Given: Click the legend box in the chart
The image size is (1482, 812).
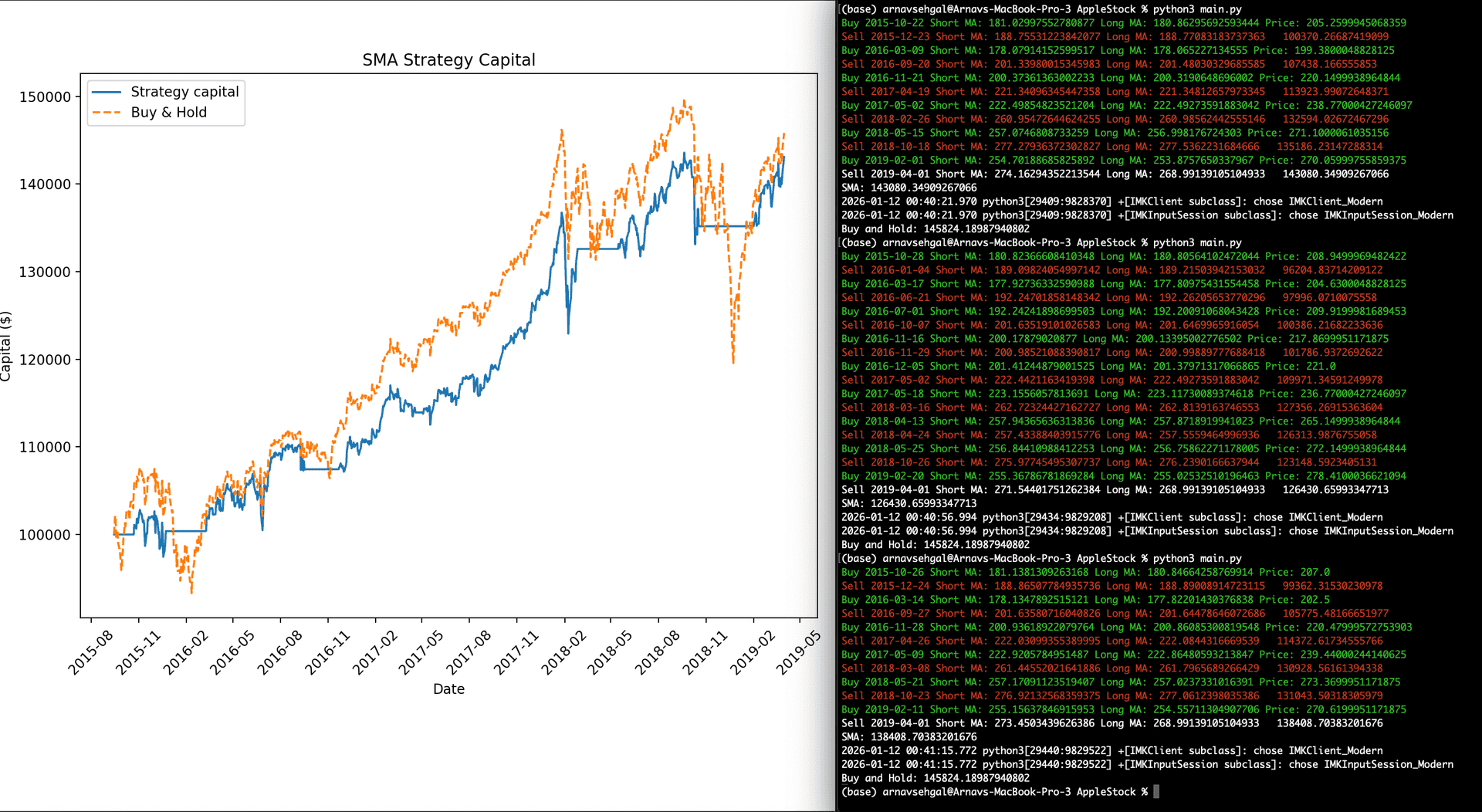Looking at the screenshot, I should 165,103.
